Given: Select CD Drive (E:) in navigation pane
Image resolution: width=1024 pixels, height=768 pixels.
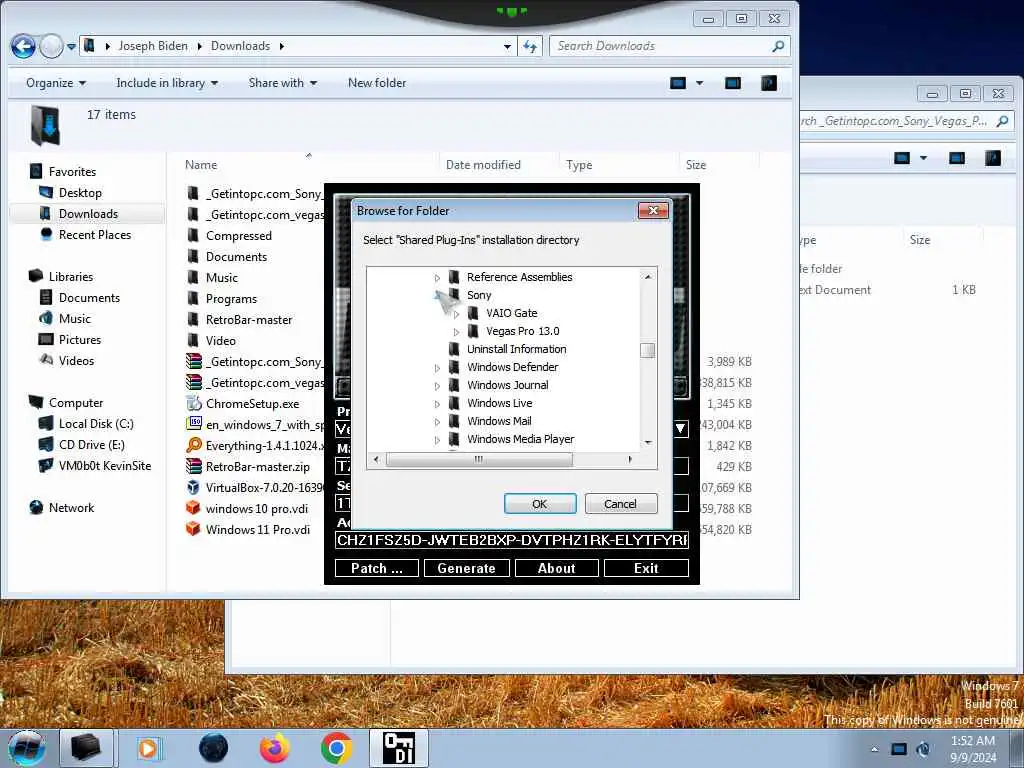Looking at the screenshot, I should (91, 445).
